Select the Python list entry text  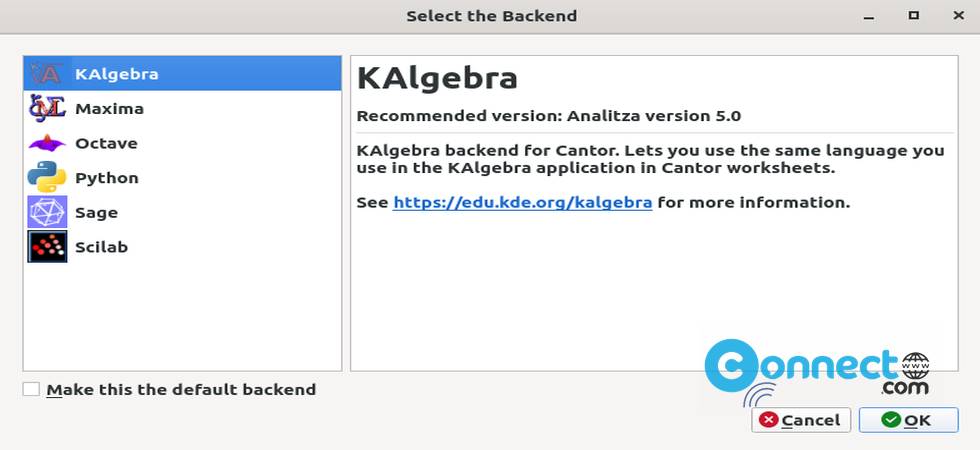(107, 178)
